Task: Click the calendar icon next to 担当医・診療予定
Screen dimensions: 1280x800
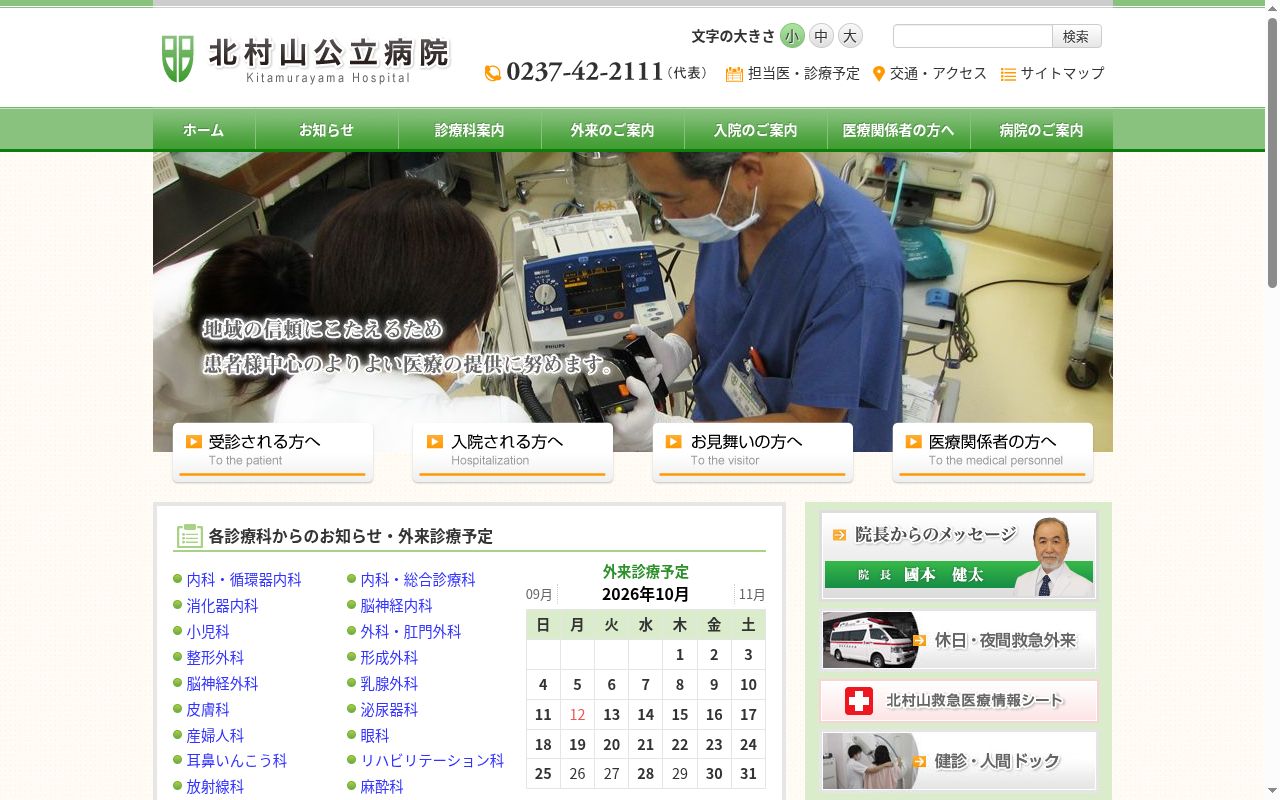Action: coord(734,73)
